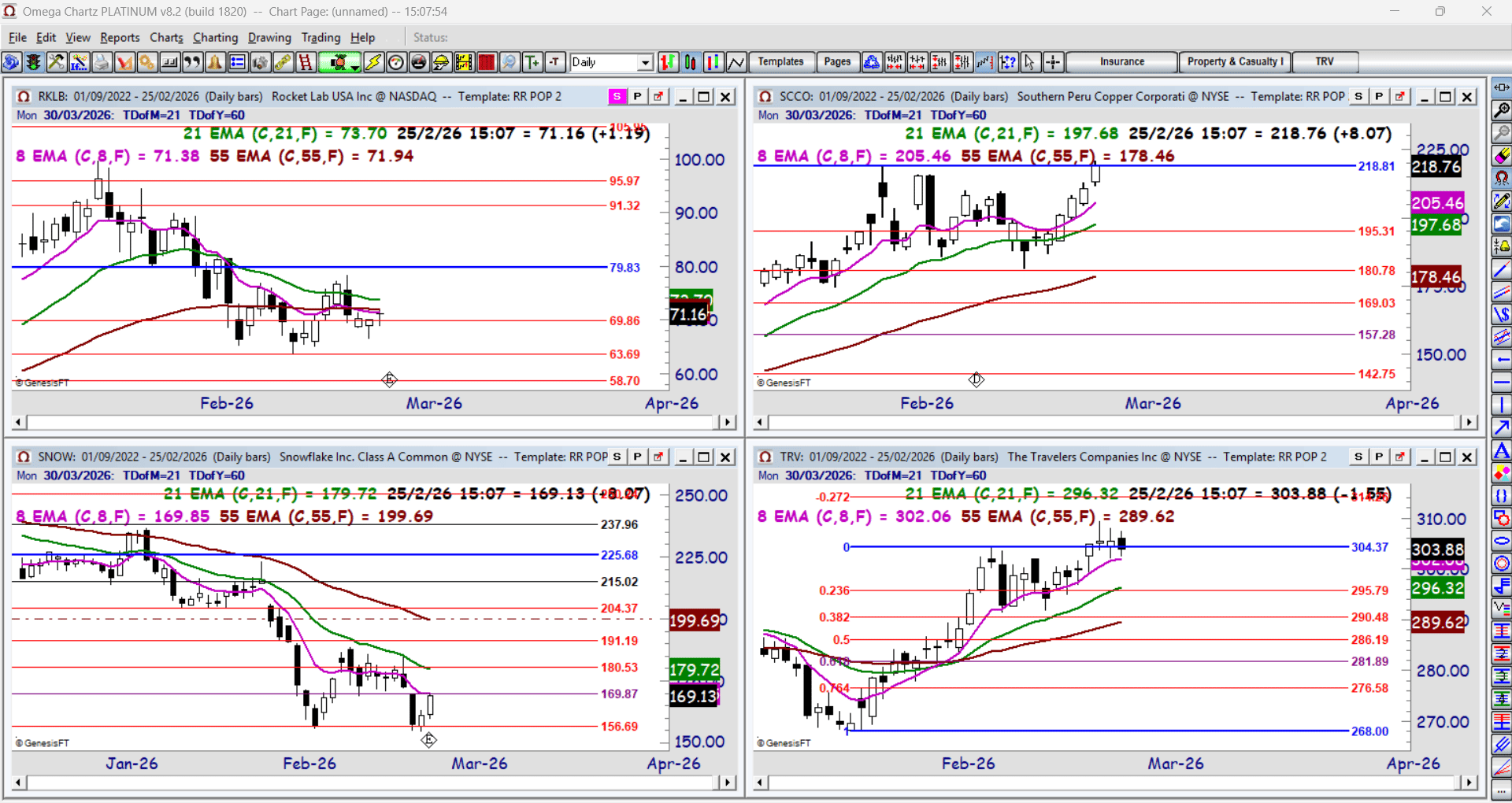Click the traffic light toolbar icon

point(33,62)
